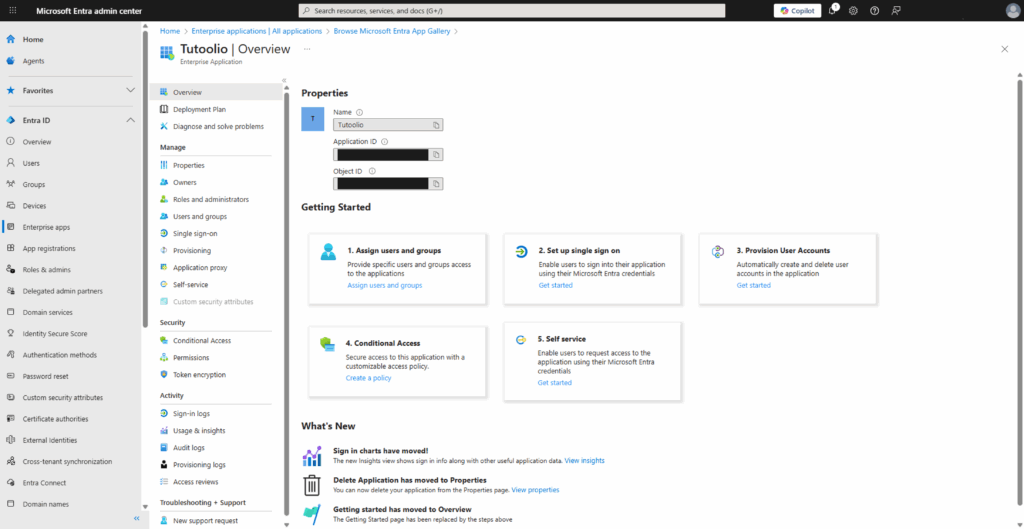Open Single sign-on in Manage menu
Viewport: 1024px width, 529px height.
(x=195, y=234)
